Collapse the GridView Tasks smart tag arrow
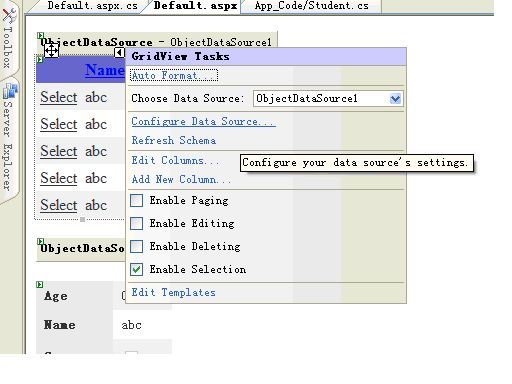 [119, 53]
